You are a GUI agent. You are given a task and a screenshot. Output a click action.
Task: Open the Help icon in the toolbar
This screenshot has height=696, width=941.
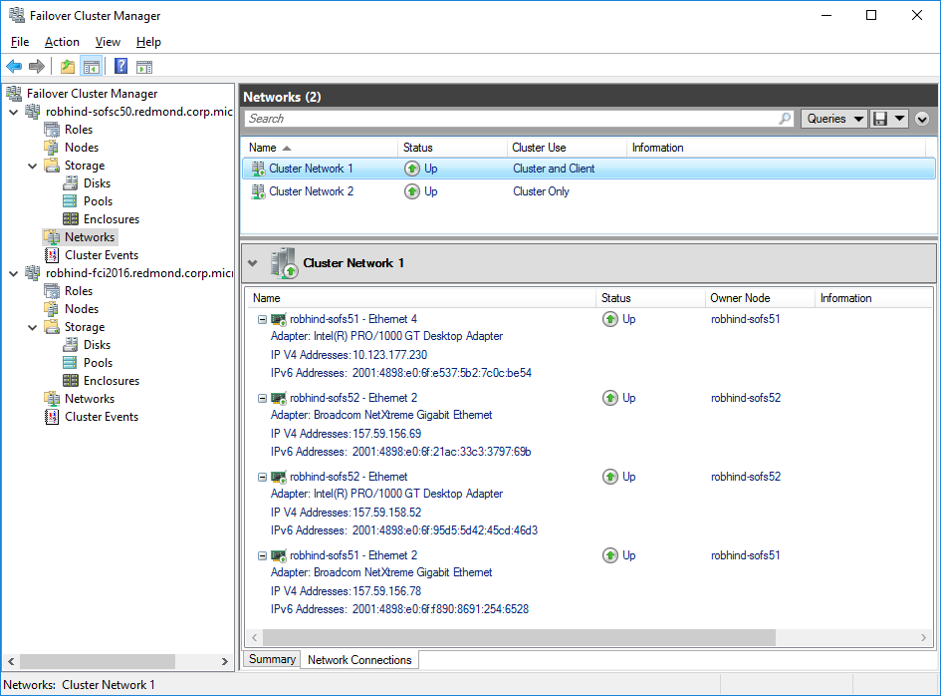[120, 66]
